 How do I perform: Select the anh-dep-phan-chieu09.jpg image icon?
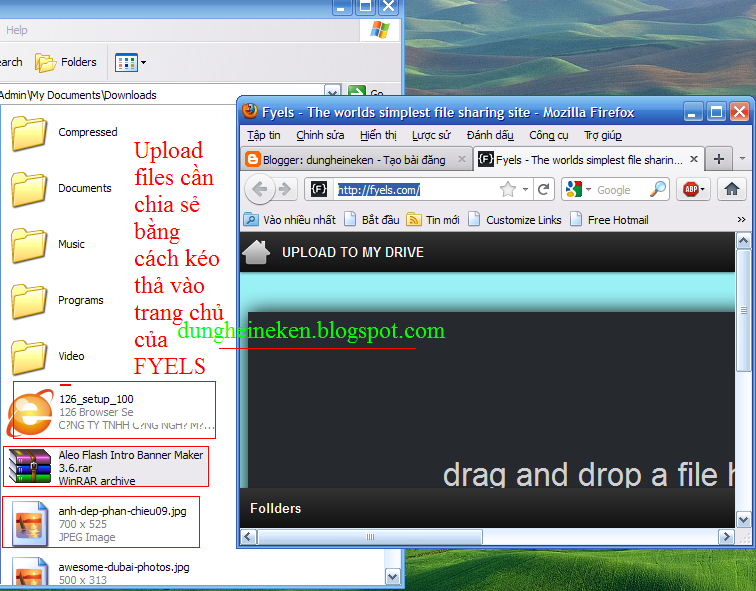coord(30,524)
